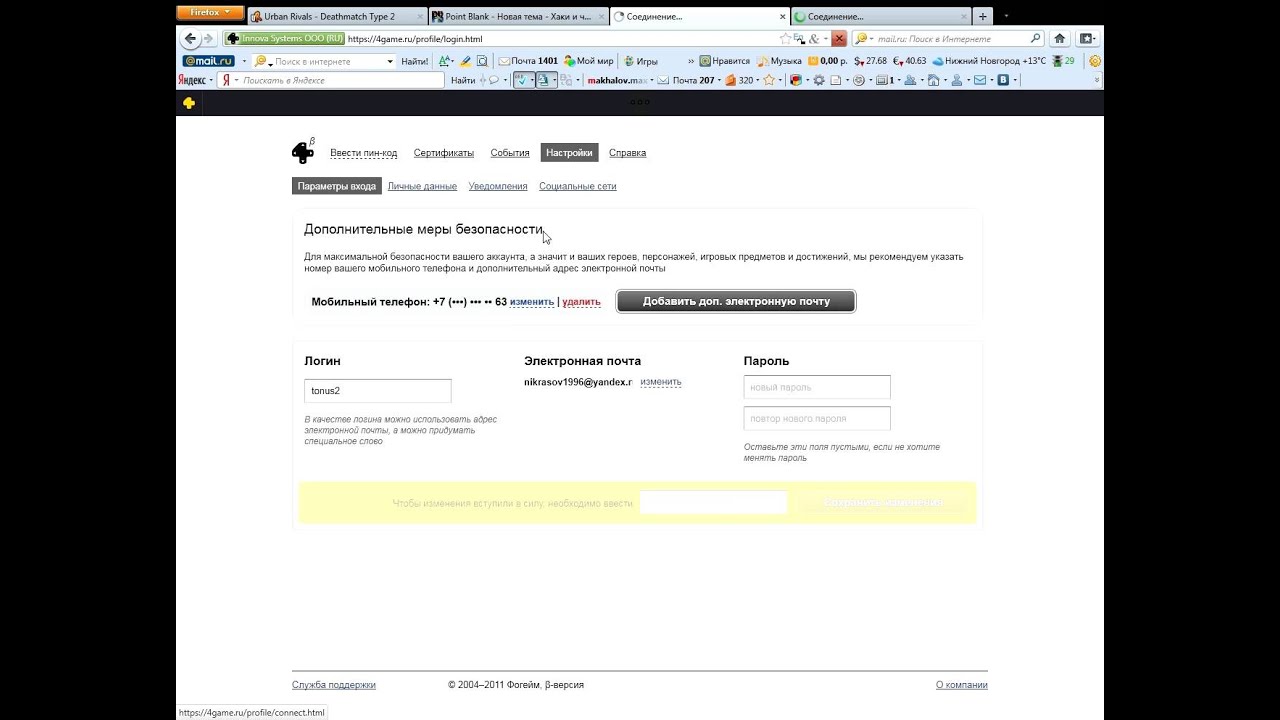Click euro rate 40.63 indicator
The image size is (1280, 720).
click(x=909, y=61)
